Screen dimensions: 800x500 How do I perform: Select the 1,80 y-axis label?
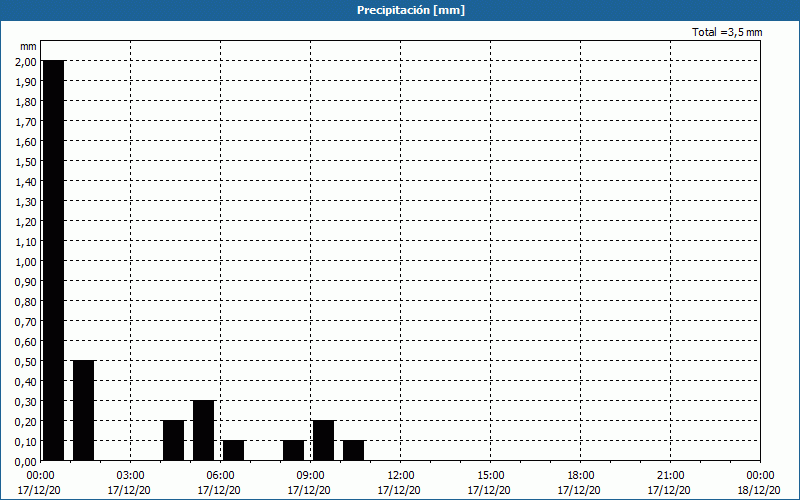[x=26, y=102]
